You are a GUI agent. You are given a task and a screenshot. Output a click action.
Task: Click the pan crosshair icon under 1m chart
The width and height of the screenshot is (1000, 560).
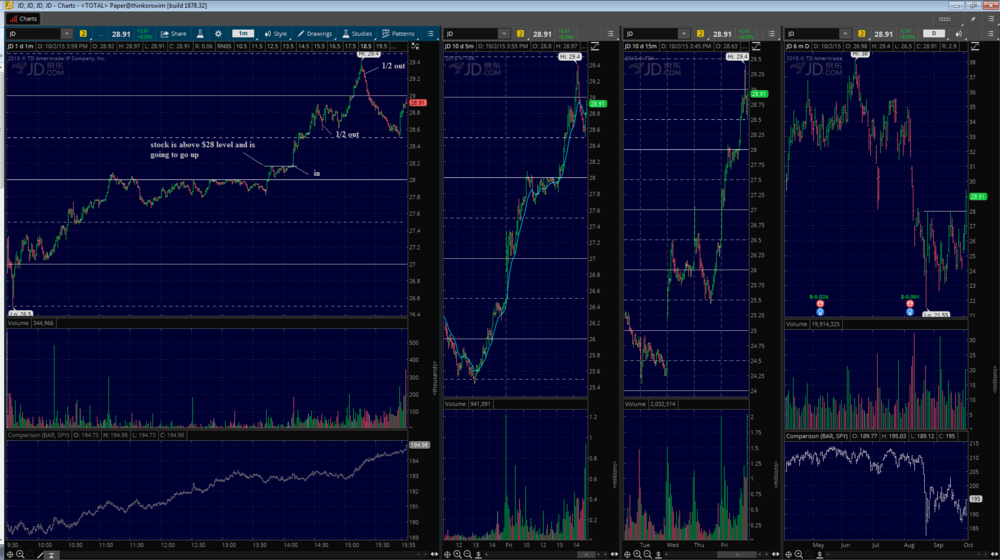coord(10,555)
